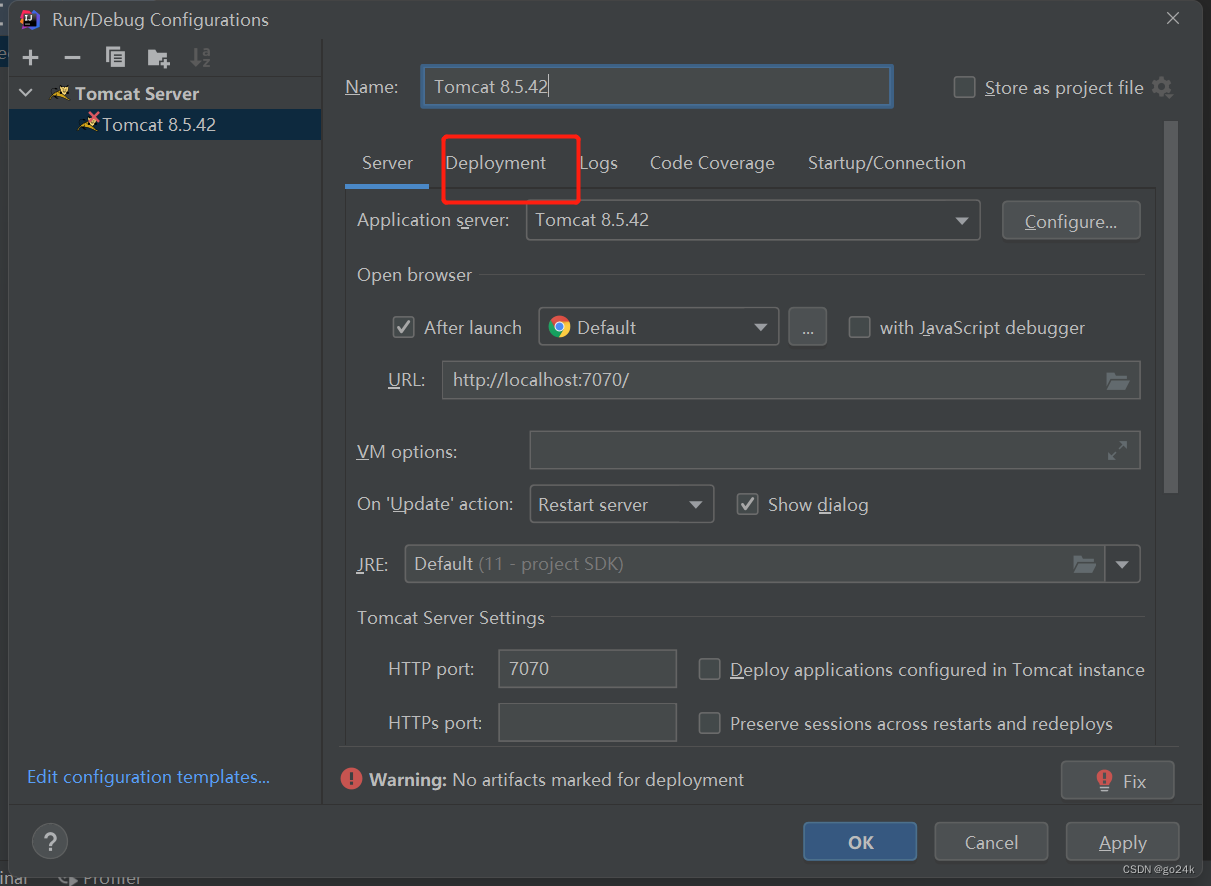Click the folder icon in URL field
The image size is (1211, 886).
[x=1117, y=380]
